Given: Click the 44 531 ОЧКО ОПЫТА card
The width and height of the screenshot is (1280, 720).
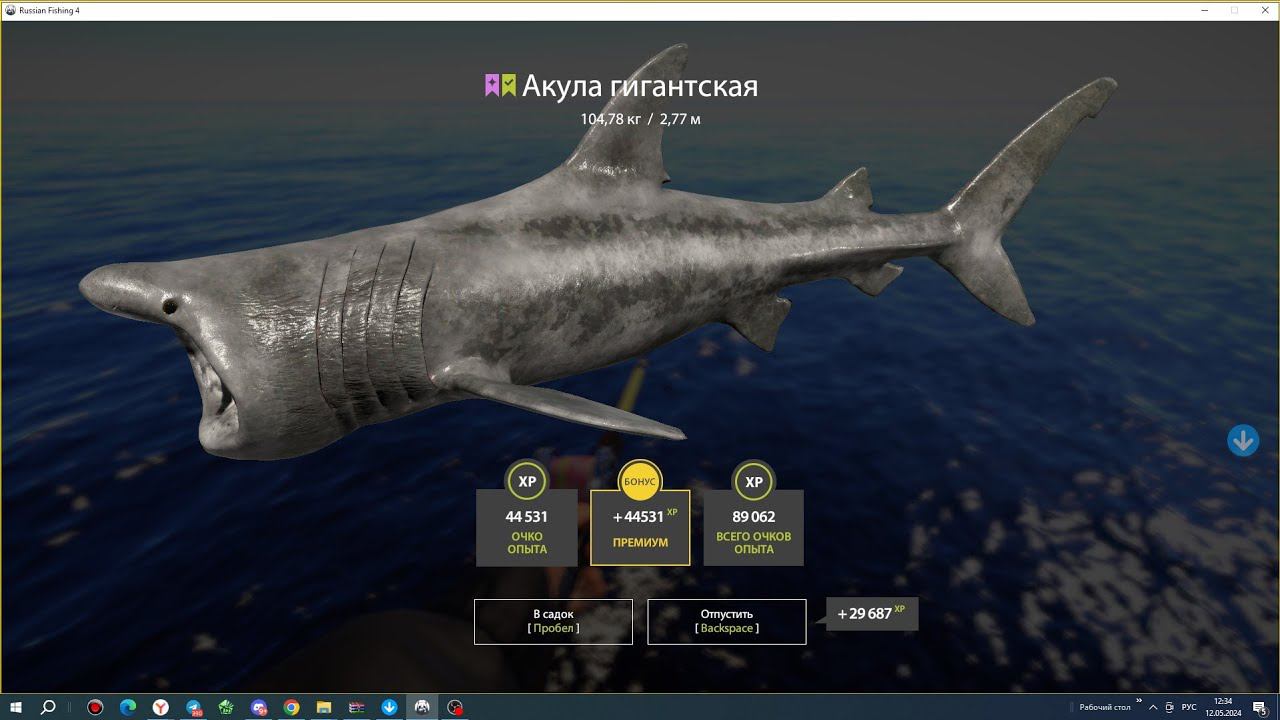Looking at the screenshot, I should coord(527,528).
